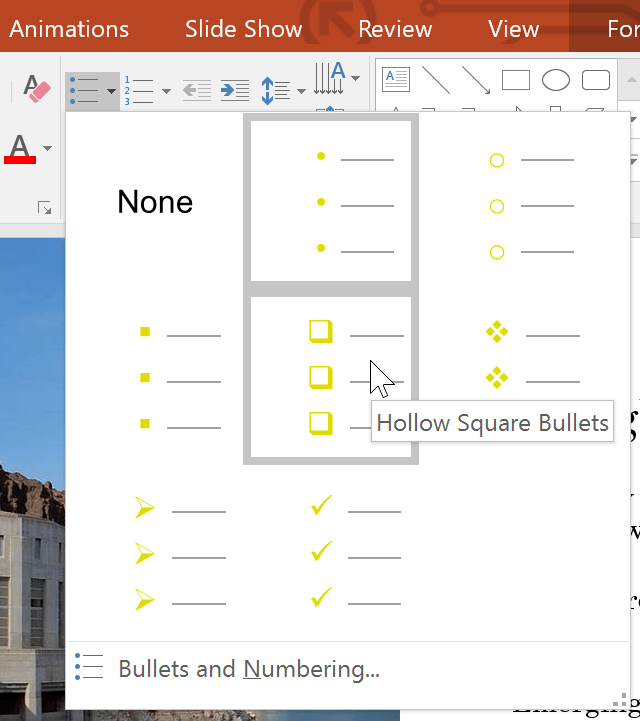640x721 pixels.
Task: Expand the Line Spacing dropdown arrow
Action: tap(301, 91)
